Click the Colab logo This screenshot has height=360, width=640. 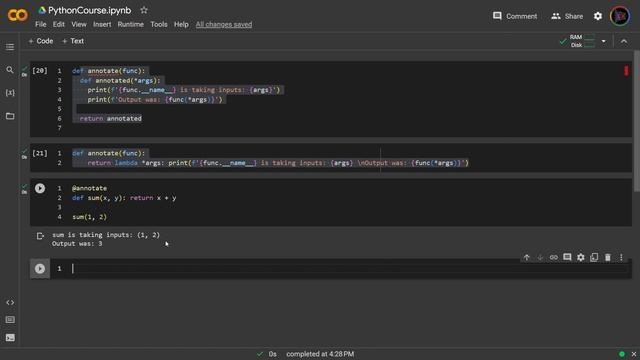click(x=18, y=15)
